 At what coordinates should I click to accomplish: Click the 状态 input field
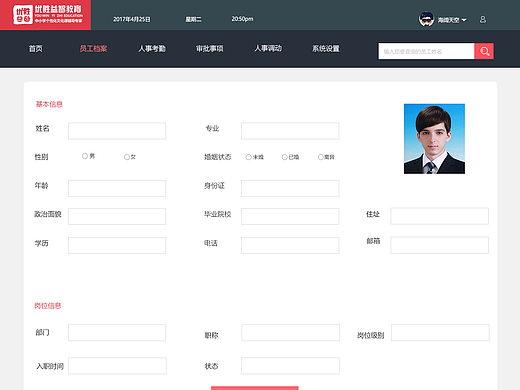click(291, 366)
